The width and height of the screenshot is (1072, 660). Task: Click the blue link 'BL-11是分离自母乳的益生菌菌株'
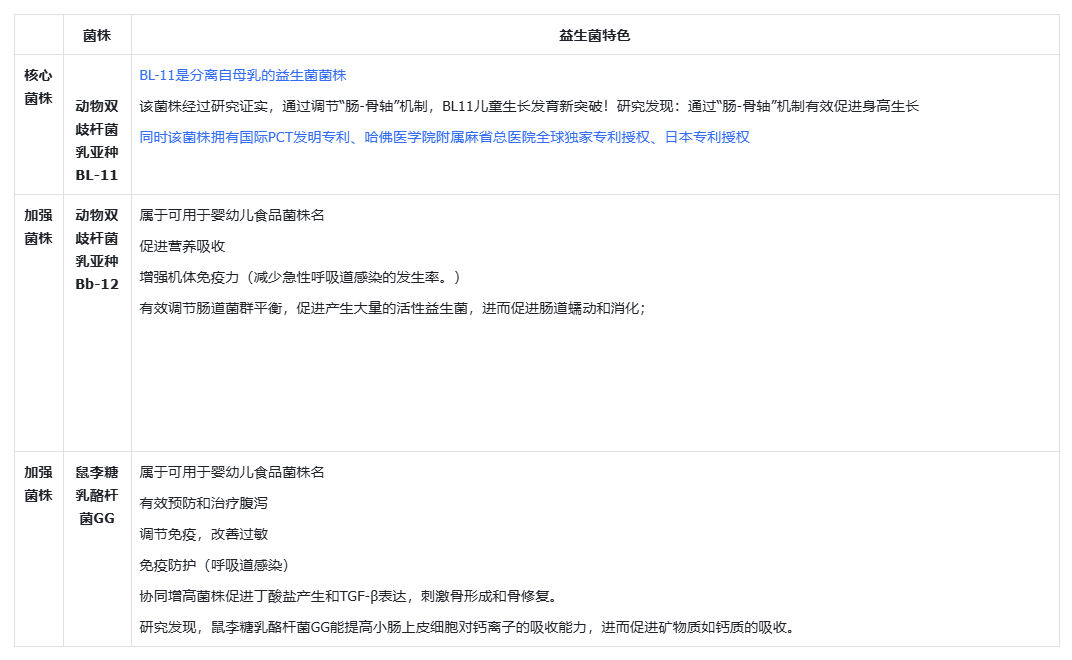[x=243, y=75]
